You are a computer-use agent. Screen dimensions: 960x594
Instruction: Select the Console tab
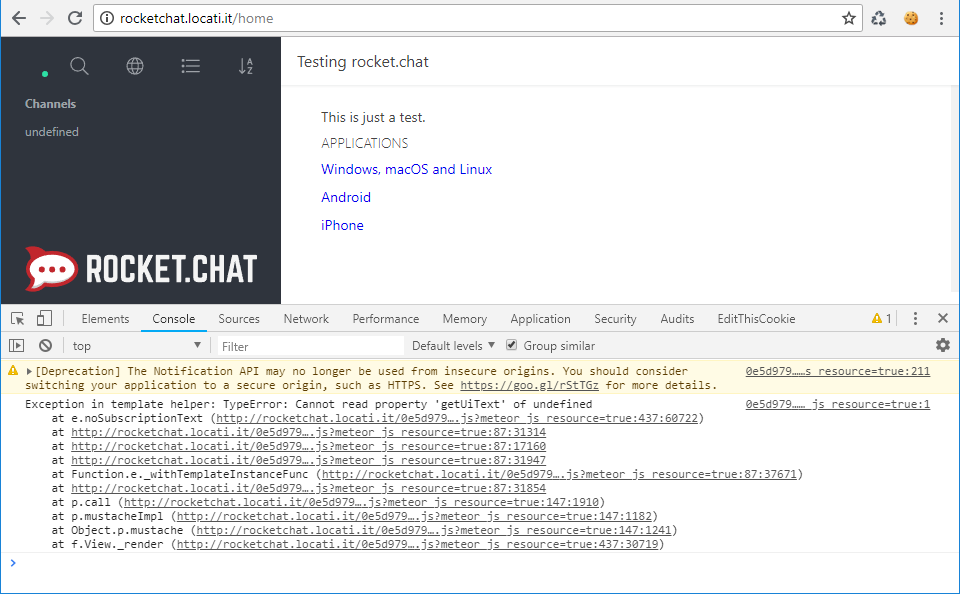pos(174,319)
